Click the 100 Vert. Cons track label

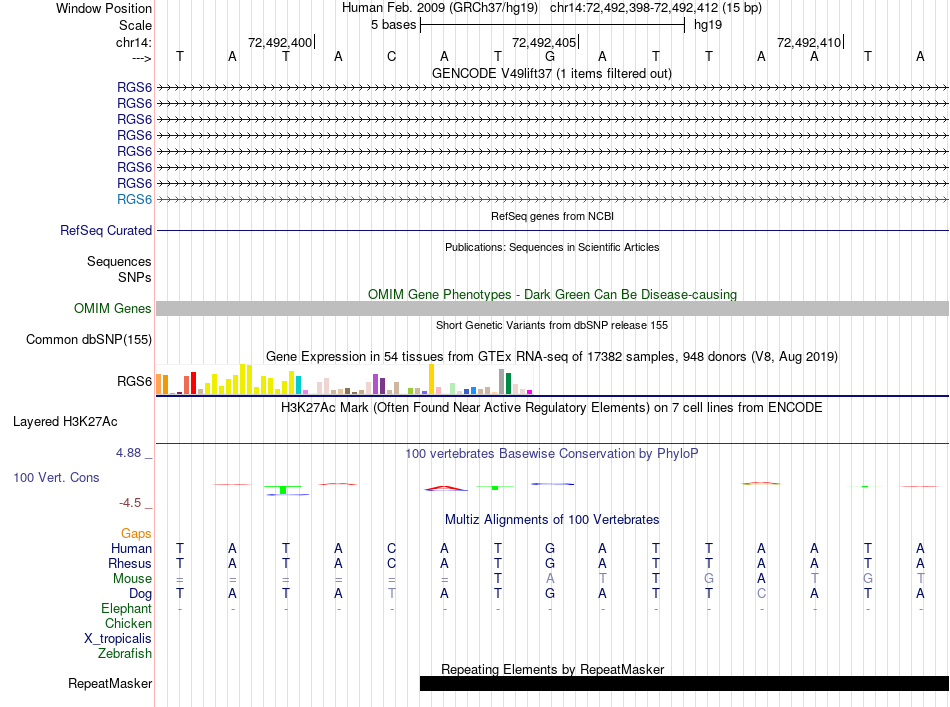tap(56, 477)
